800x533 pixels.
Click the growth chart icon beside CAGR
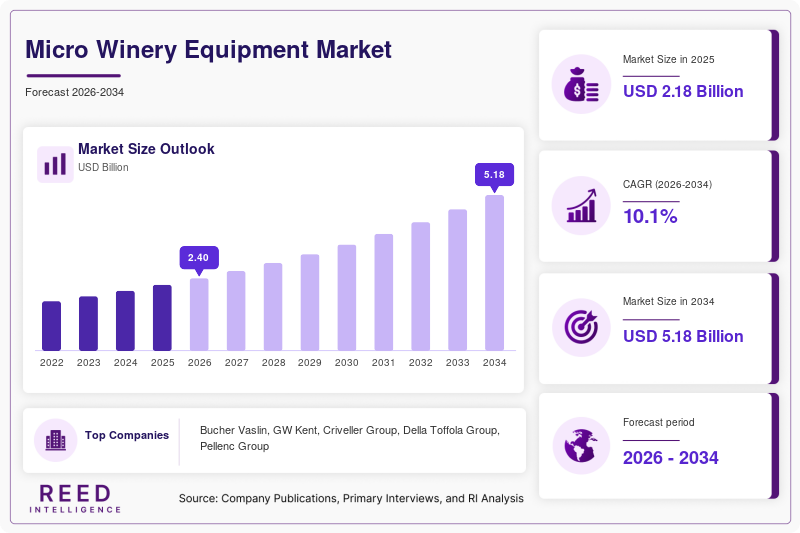[581, 206]
